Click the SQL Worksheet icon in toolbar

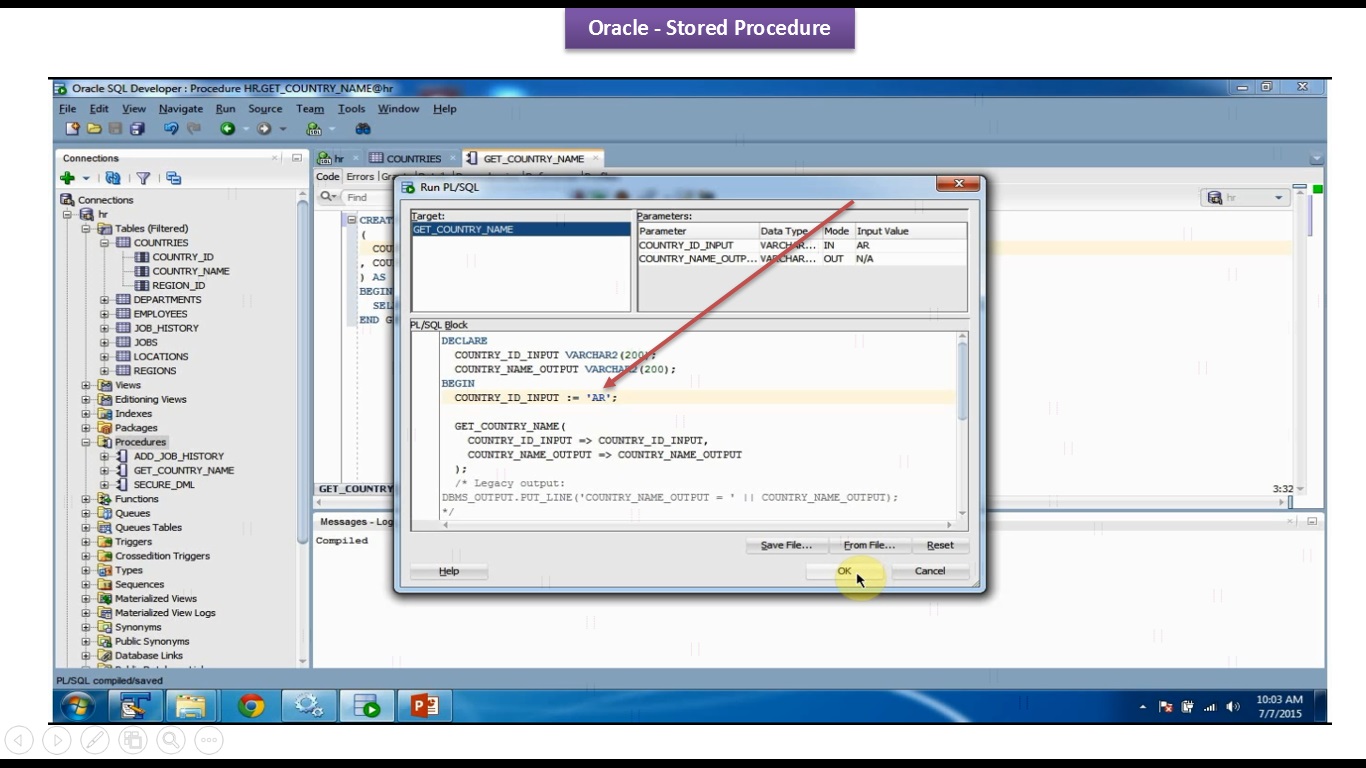click(x=314, y=128)
